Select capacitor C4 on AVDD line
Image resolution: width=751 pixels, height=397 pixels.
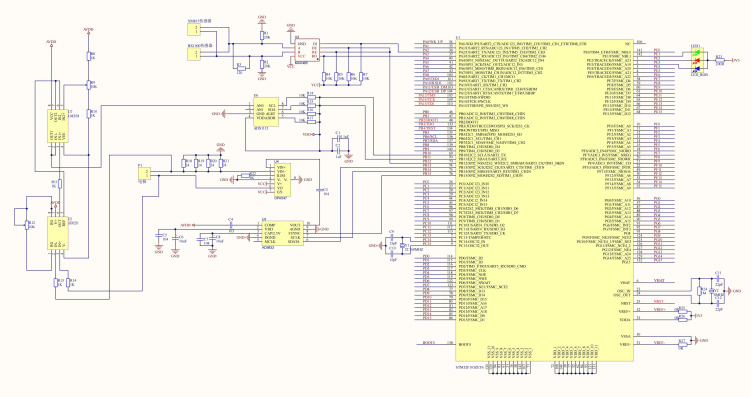tap(231, 225)
